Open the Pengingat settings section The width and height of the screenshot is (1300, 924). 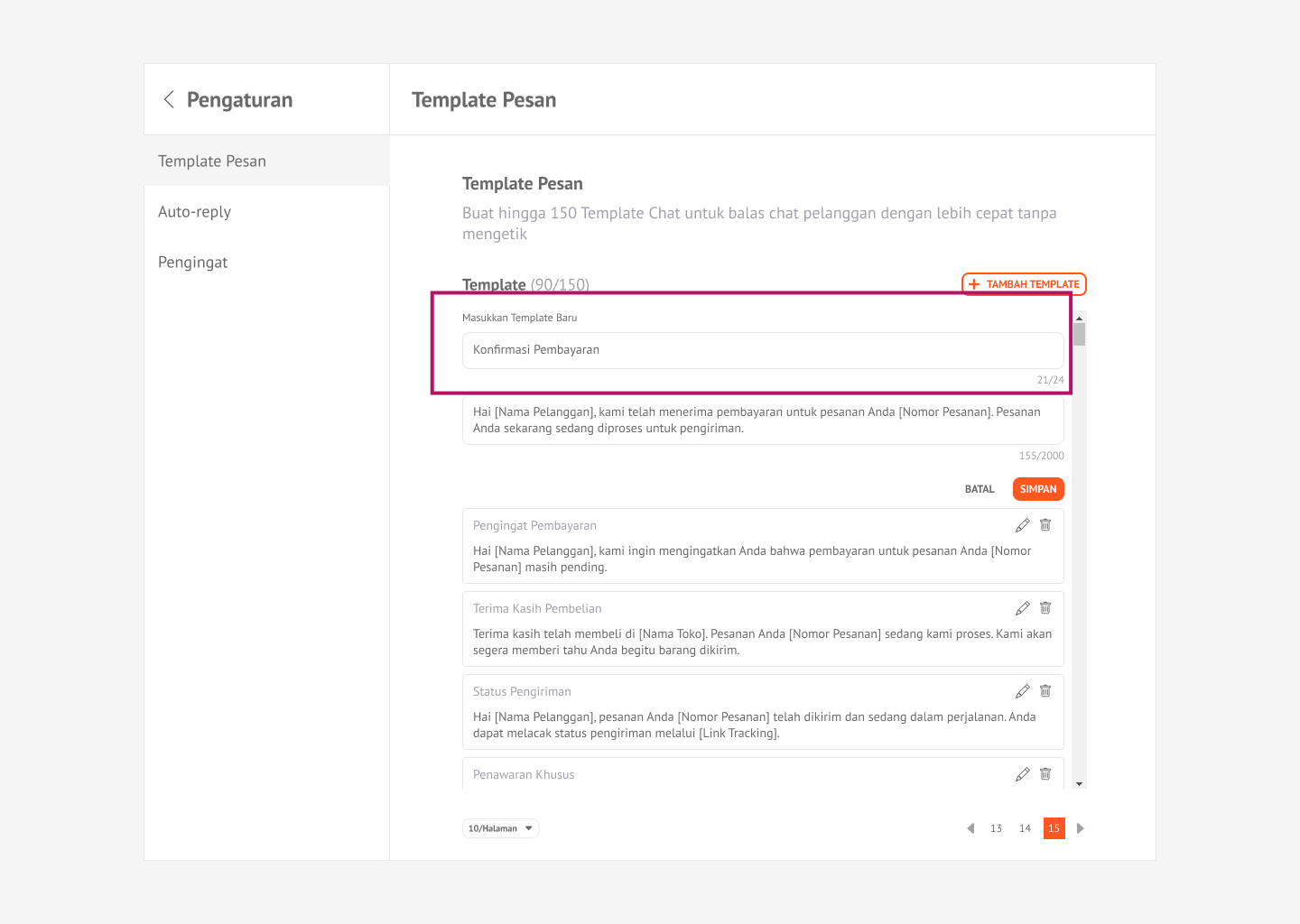(x=193, y=263)
